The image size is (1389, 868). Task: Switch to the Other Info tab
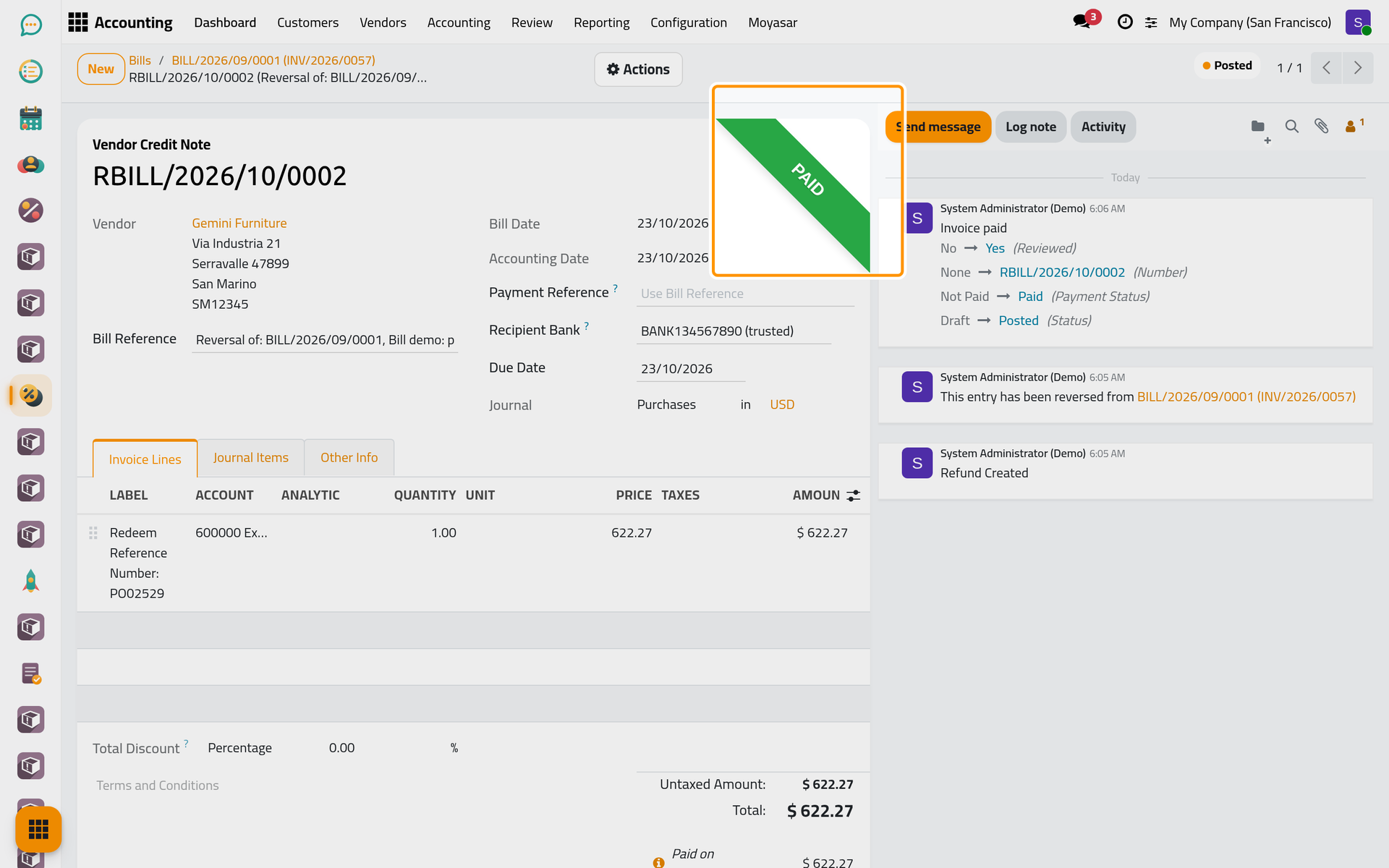pyautogui.click(x=349, y=458)
